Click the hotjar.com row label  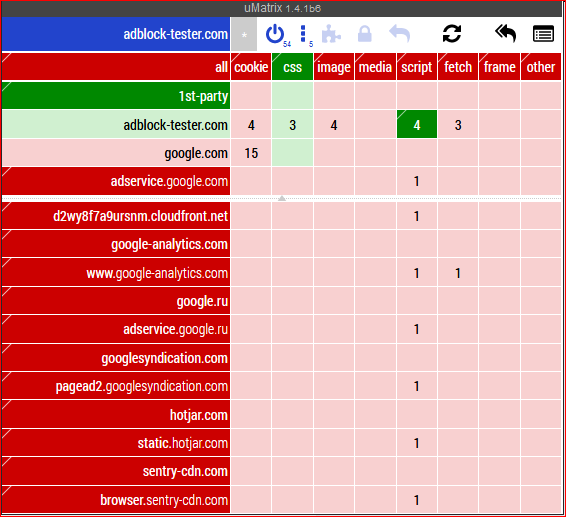(x=116, y=414)
